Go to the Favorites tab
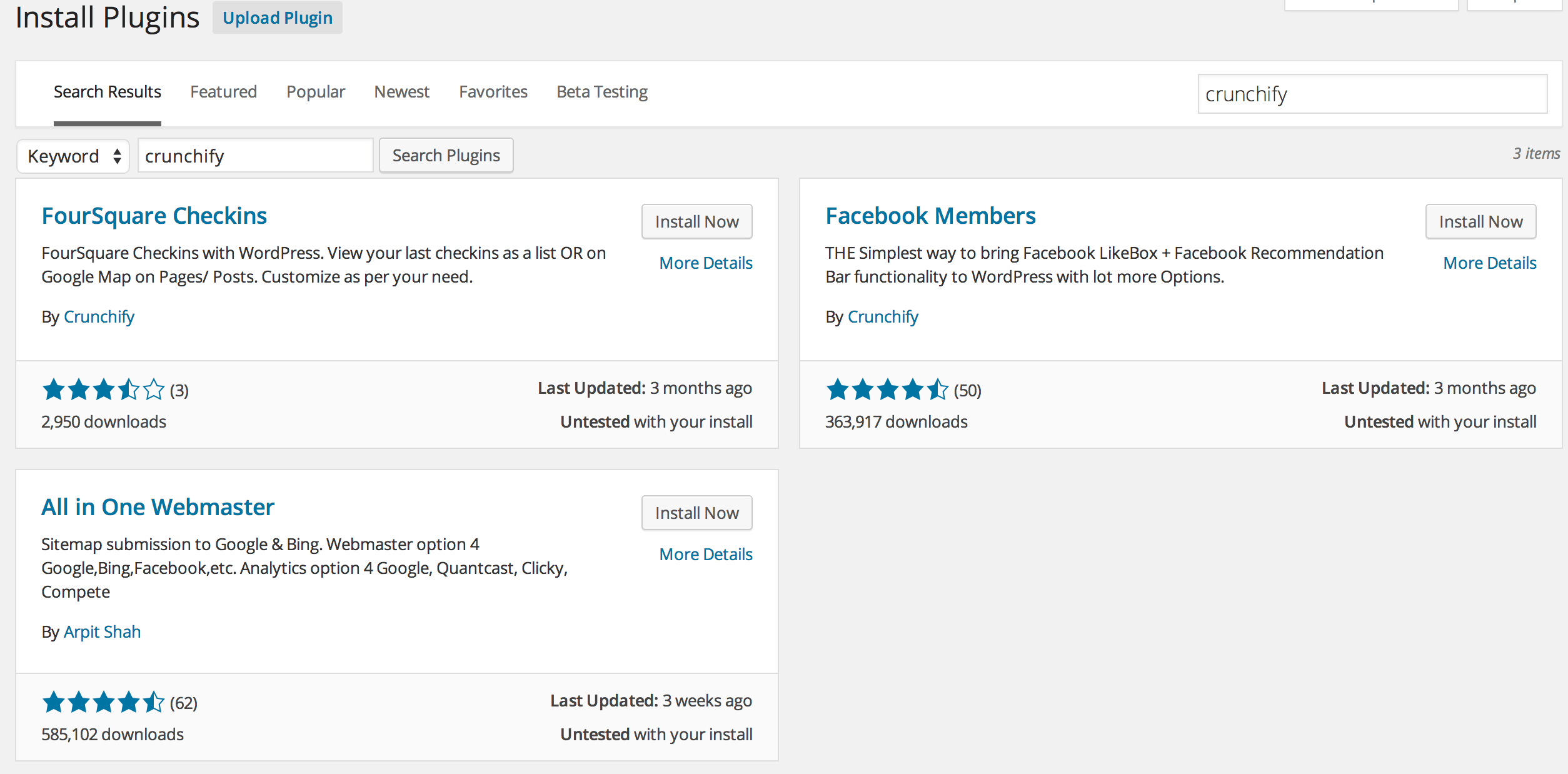Viewport: 1568px width, 774px height. [493, 92]
